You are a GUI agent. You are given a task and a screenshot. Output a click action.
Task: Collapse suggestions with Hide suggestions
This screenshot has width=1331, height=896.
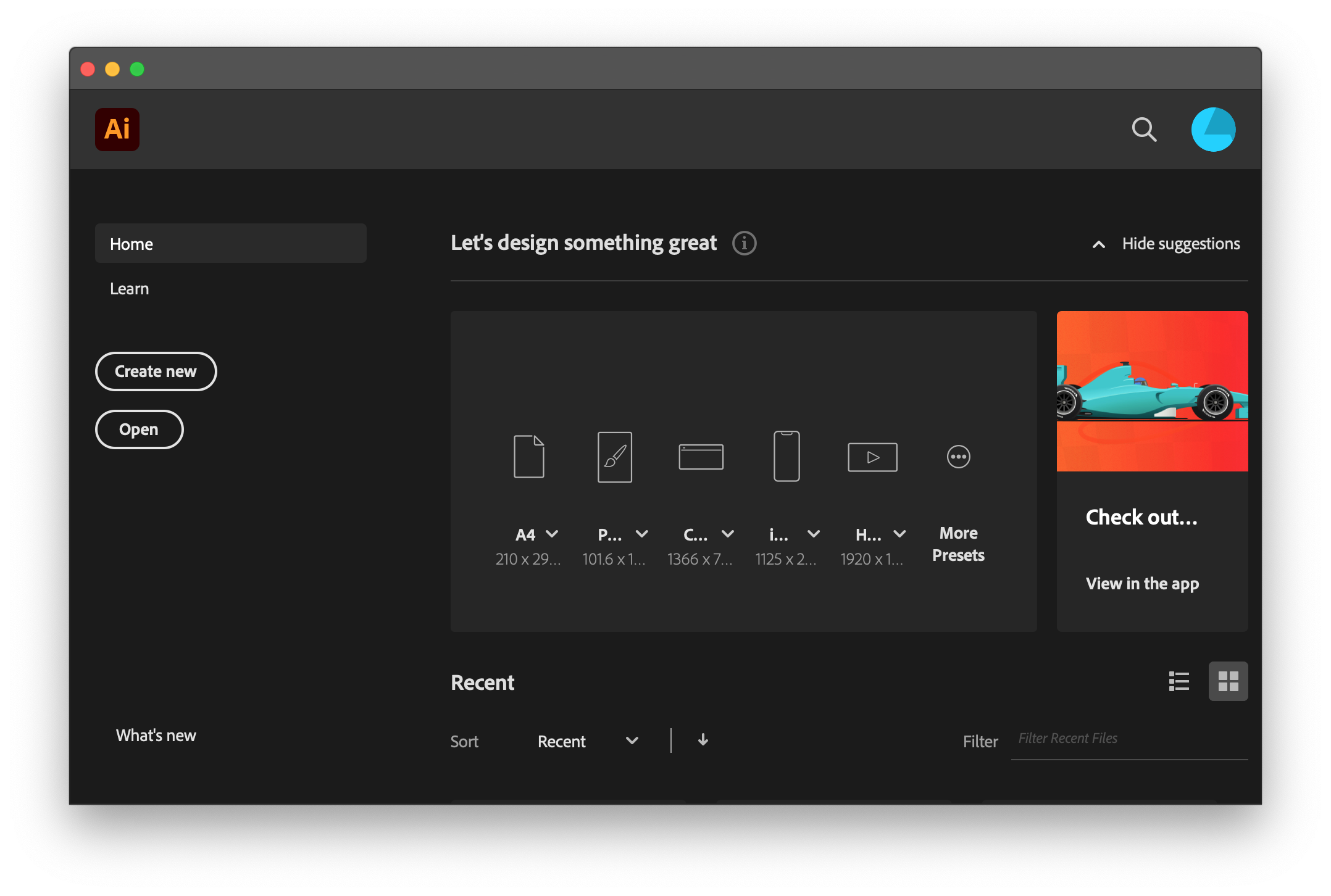tap(1166, 244)
